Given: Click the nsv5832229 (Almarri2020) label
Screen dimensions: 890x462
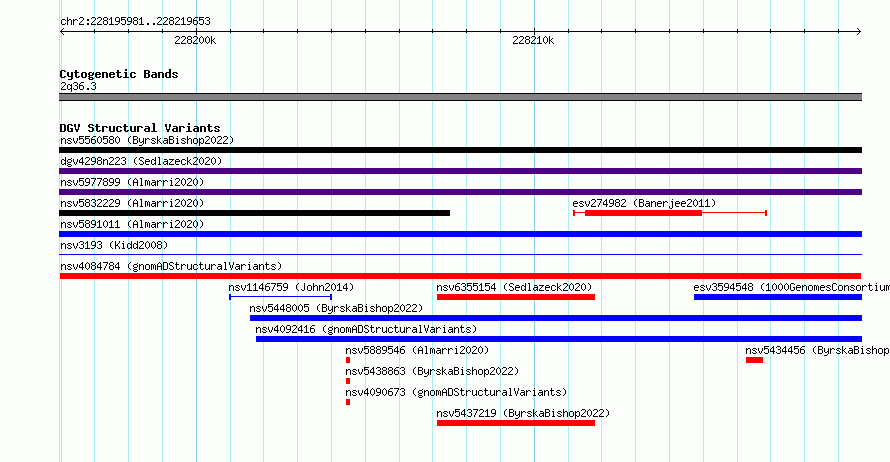Looking at the screenshot, I should click(132, 203).
